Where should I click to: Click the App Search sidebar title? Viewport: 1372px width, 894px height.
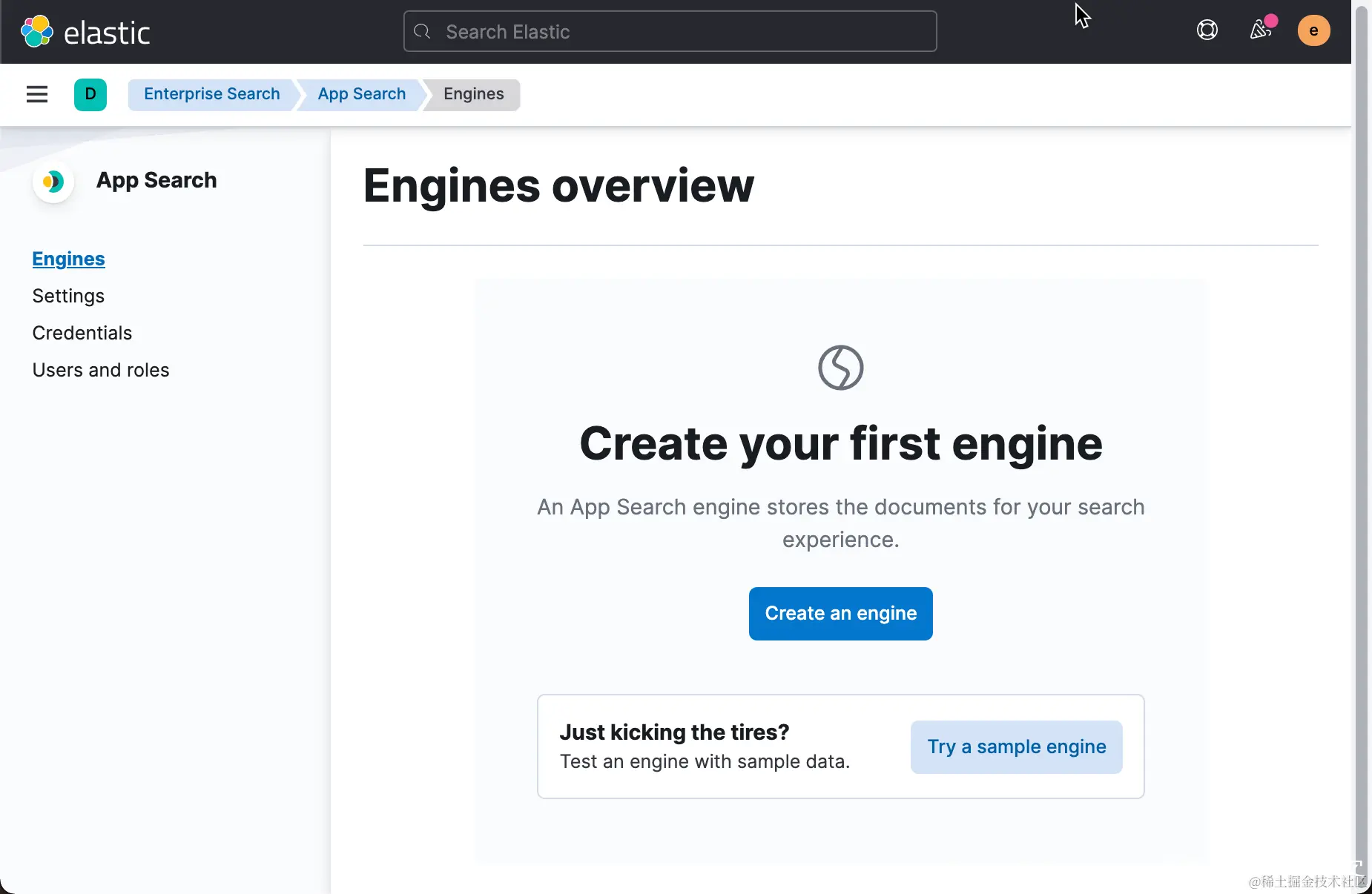(156, 180)
